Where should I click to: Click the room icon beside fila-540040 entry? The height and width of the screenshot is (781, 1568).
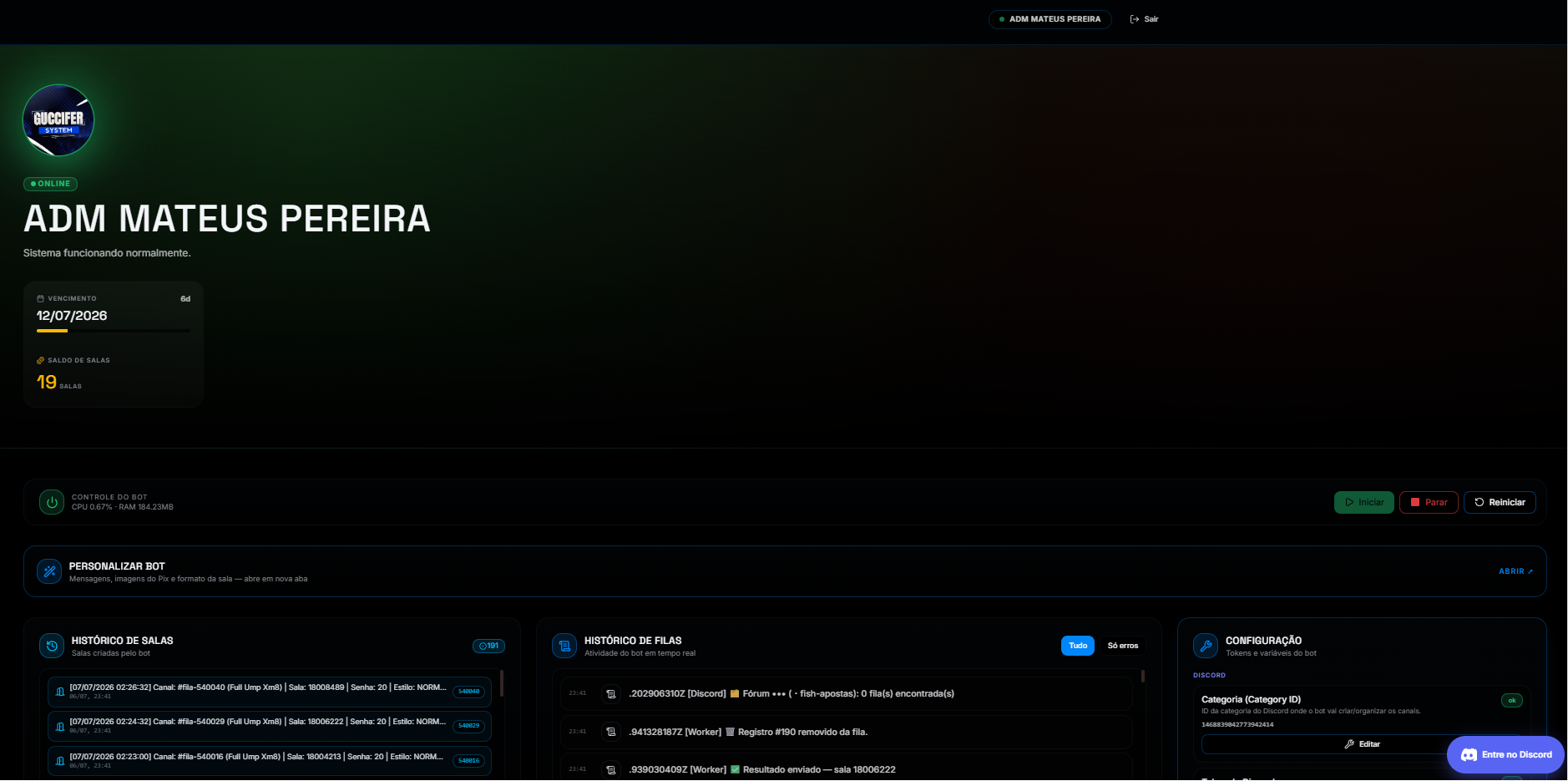60,692
